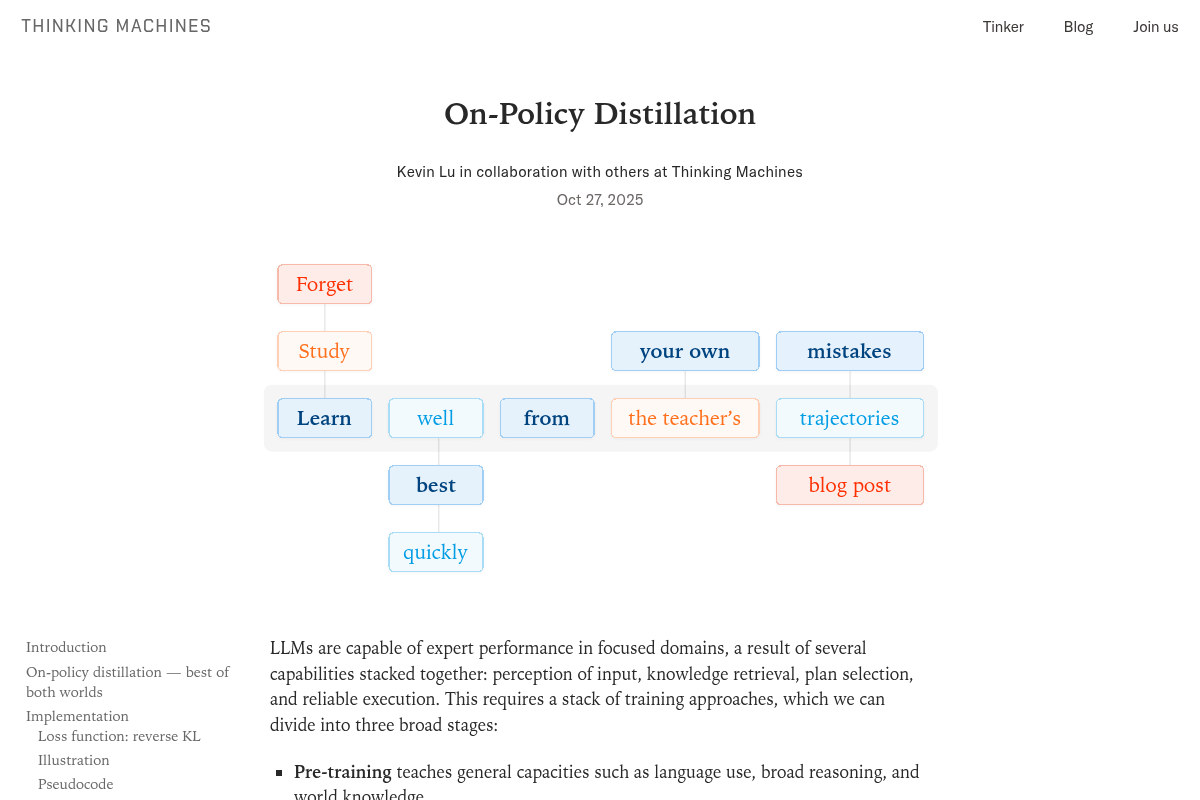Open the Blog page
Image resolution: width=1200 pixels, height=800 pixels.
(1078, 27)
